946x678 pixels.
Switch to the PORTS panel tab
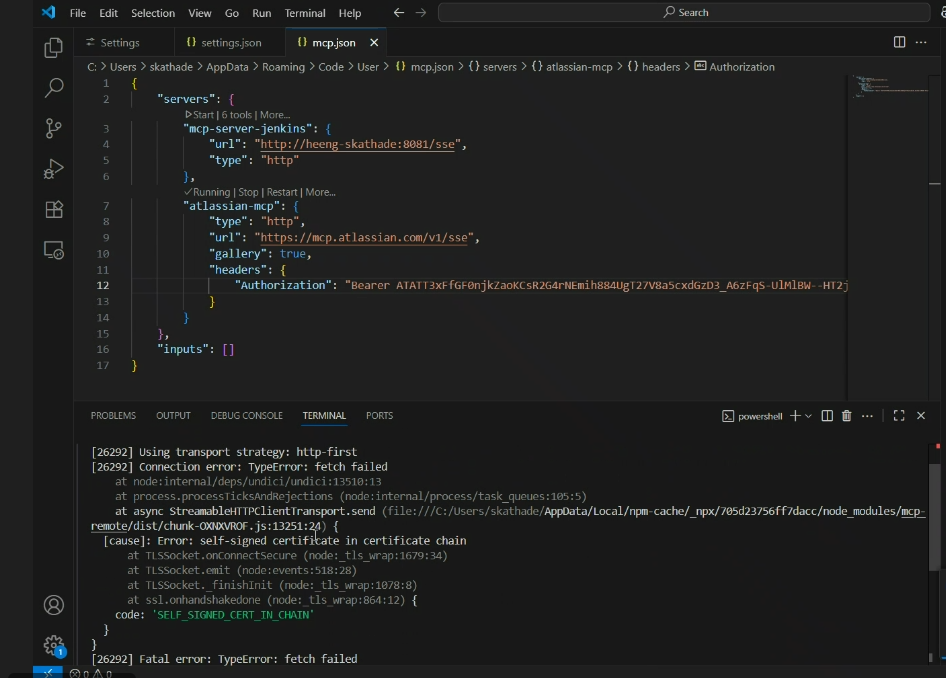click(379, 416)
